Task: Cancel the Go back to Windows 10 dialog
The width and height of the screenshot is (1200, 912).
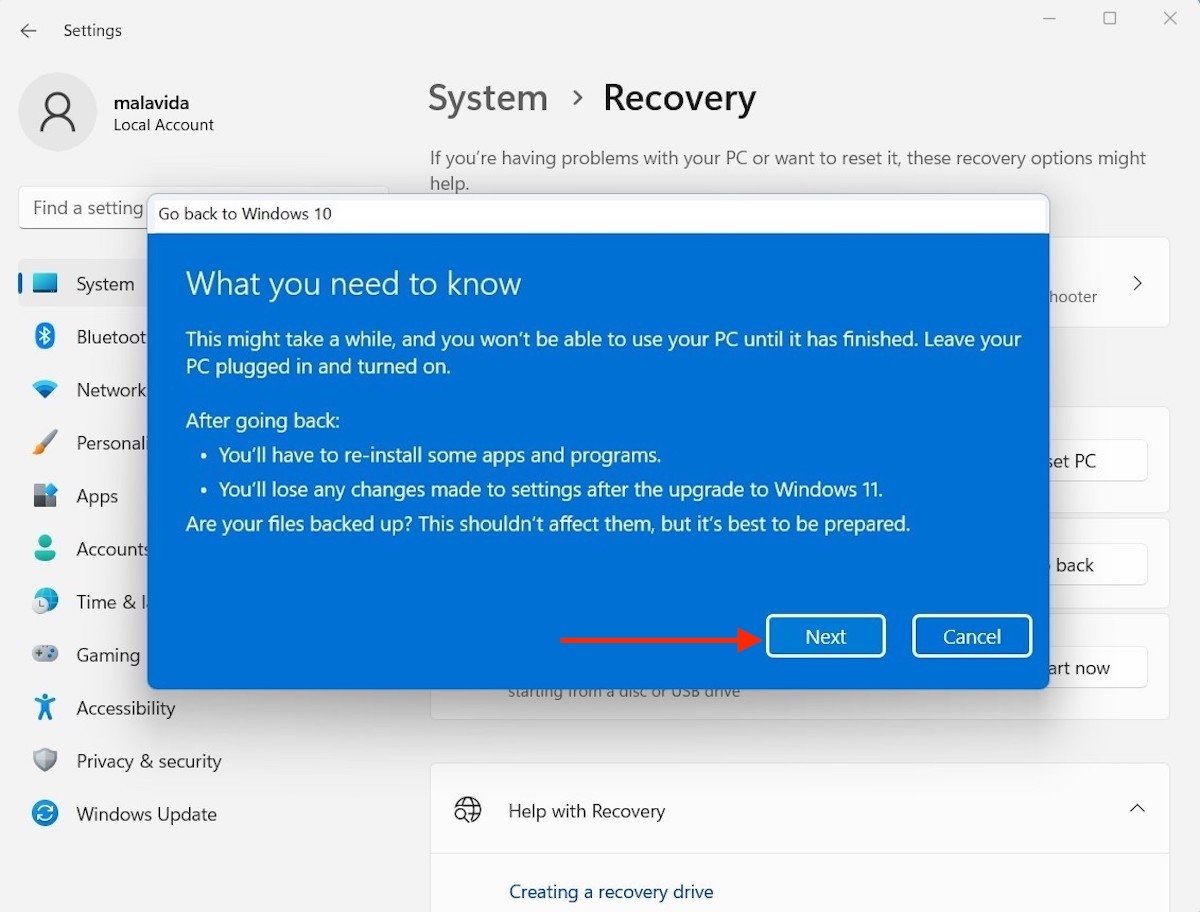Action: [972, 636]
